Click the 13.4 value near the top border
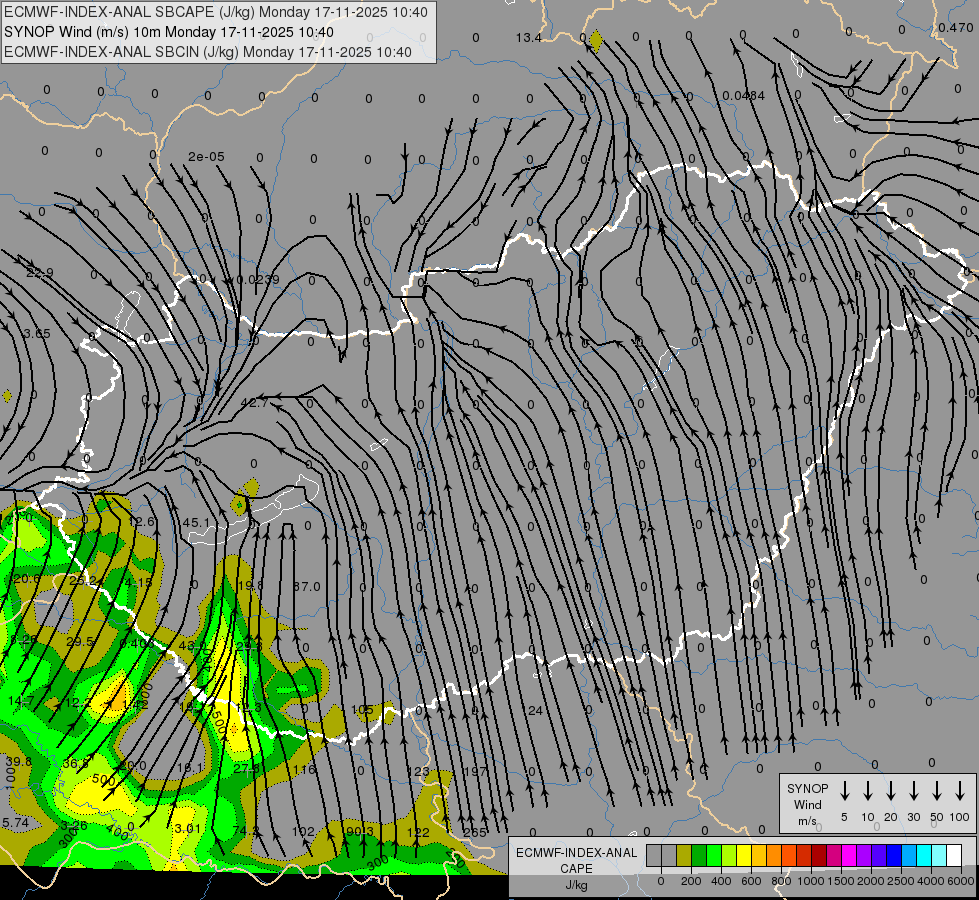 [528, 38]
